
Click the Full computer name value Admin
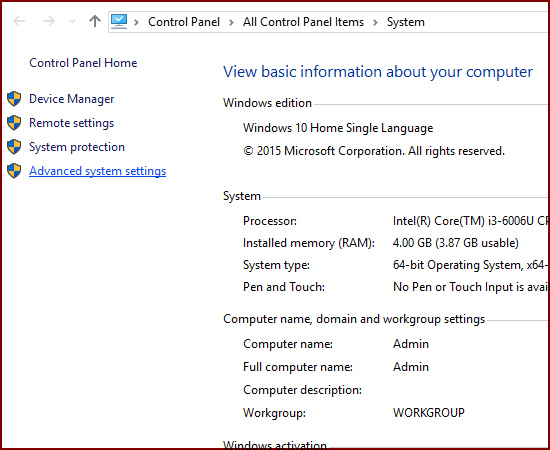point(411,367)
